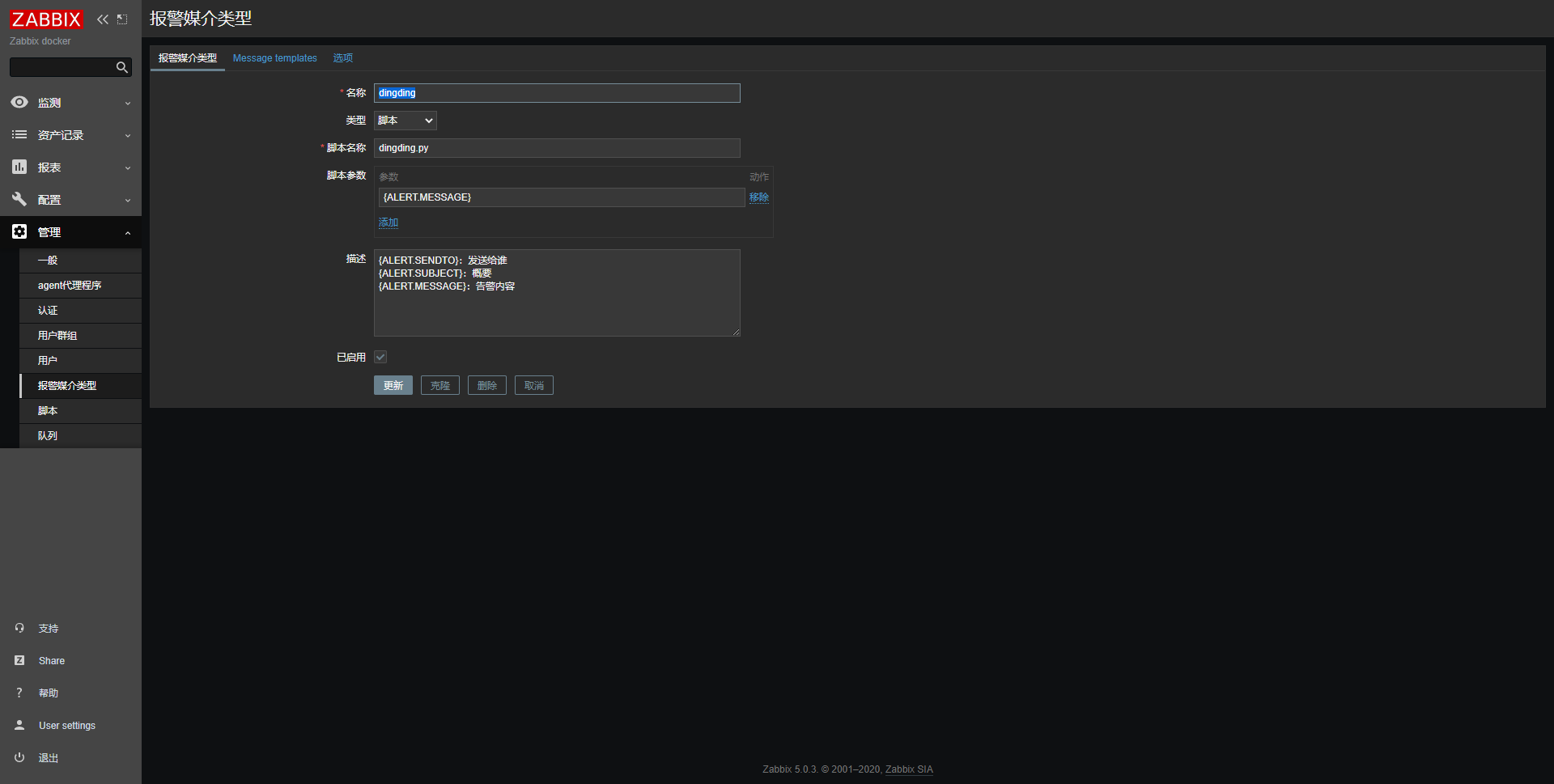Image resolution: width=1554 pixels, height=784 pixels.
Task: Open 脚本 in the sidebar submenu
Action: pyautogui.click(x=80, y=411)
